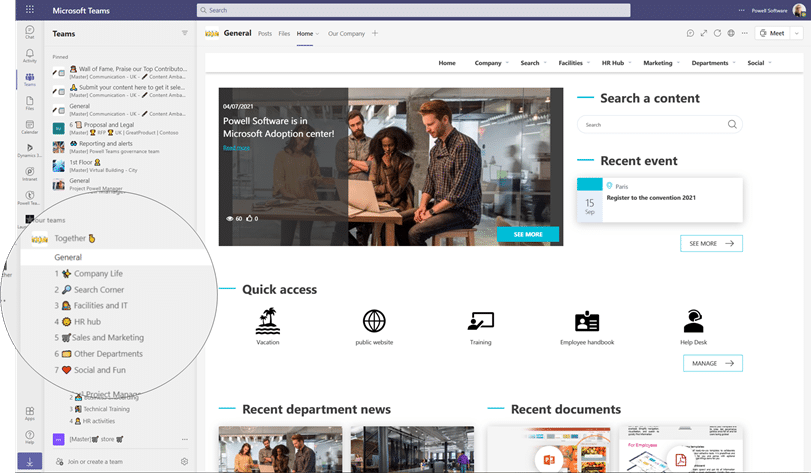Reload the Home tab
Viewport: 811px width, 473px height.
point(717,33)
